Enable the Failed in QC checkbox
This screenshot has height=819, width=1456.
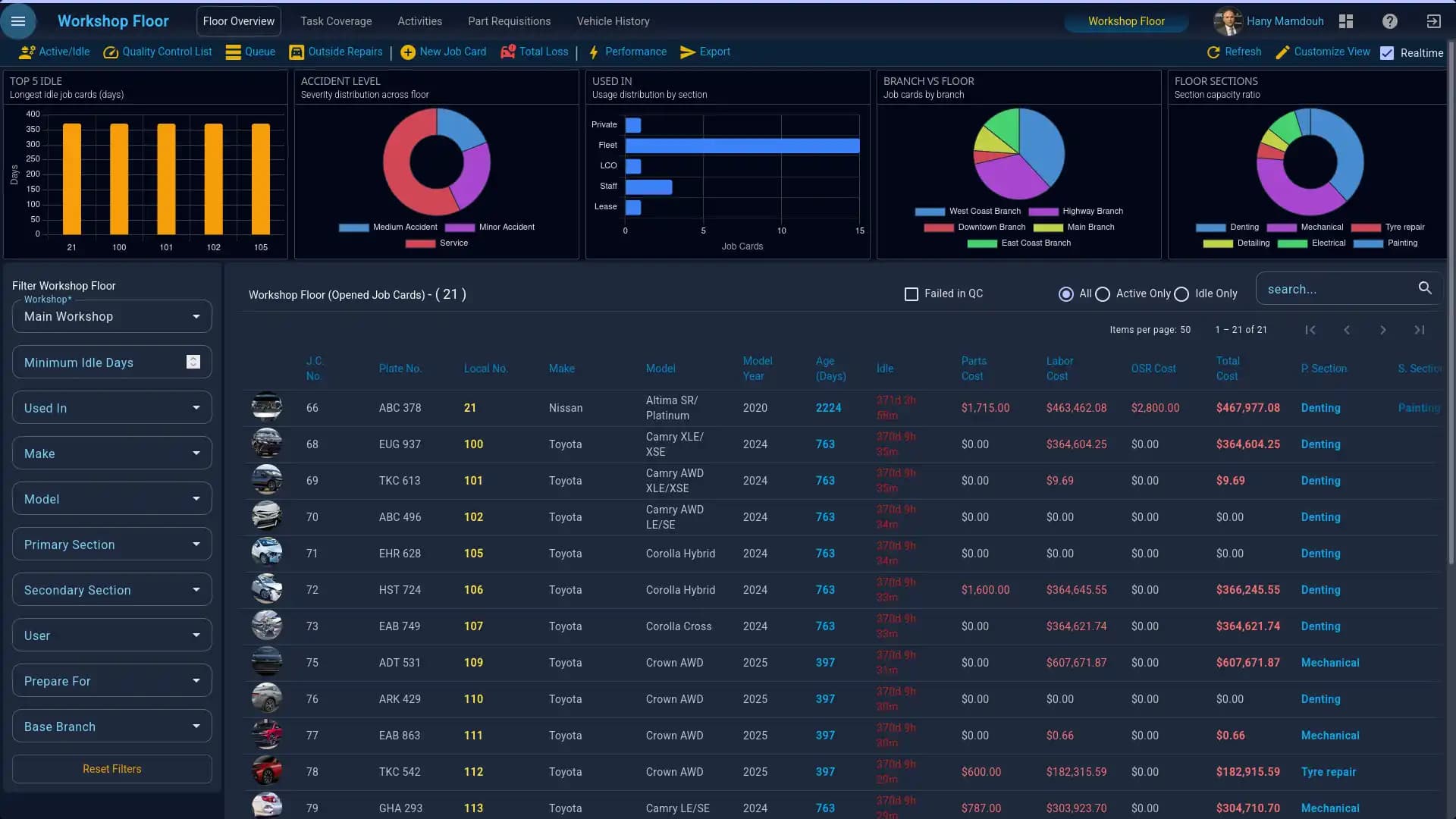tap(912, 294)
